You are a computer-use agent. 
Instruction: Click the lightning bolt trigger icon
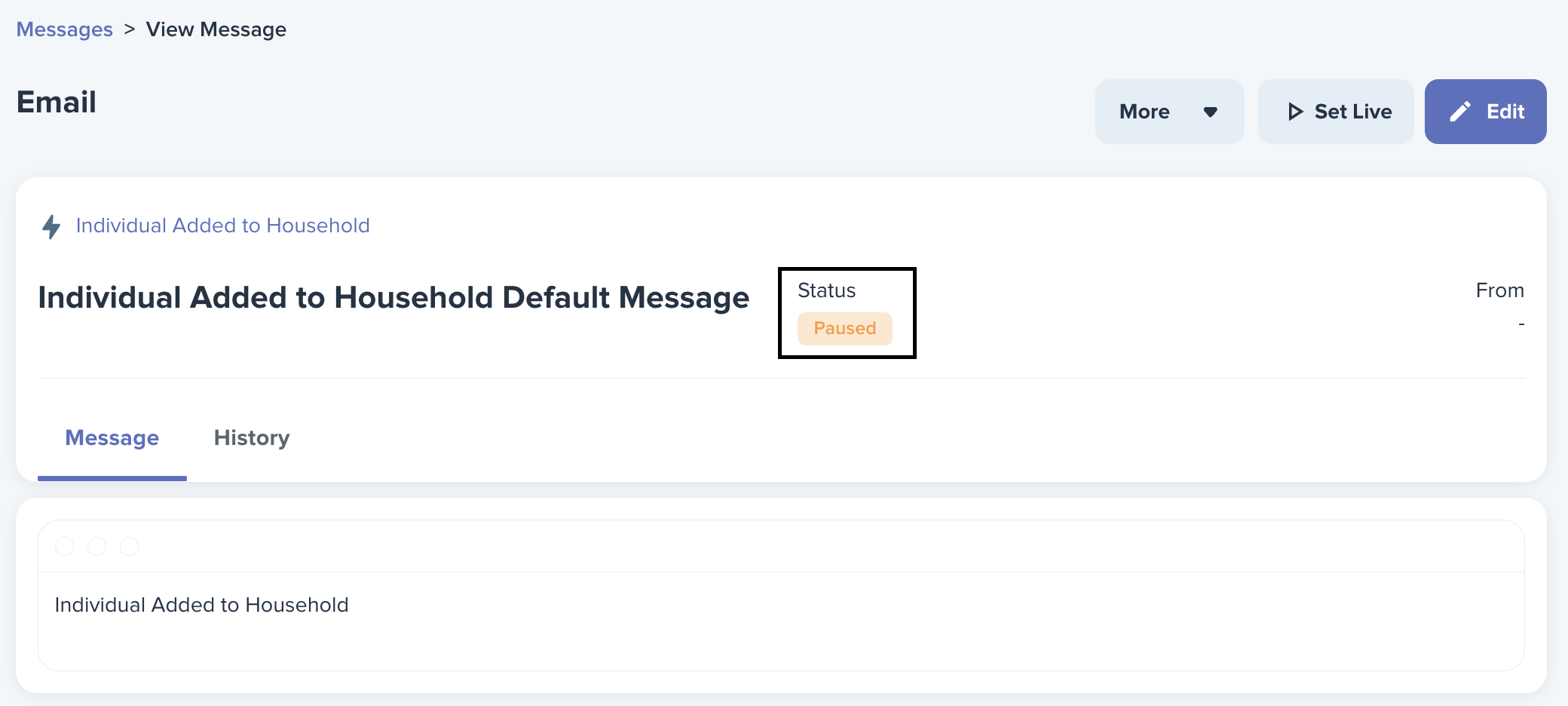tap(51, 226)
